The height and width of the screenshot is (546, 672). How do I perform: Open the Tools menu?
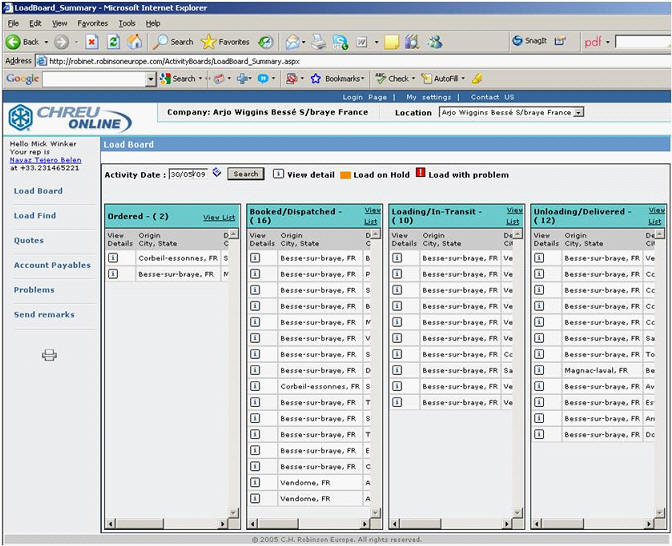(x=127, y=23)
